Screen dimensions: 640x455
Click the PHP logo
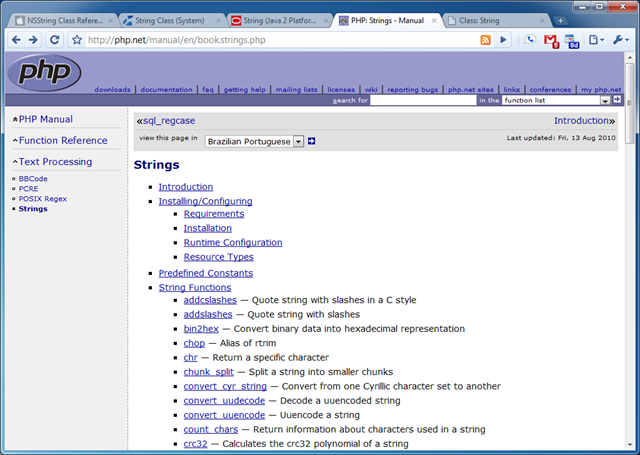(44, 73)
